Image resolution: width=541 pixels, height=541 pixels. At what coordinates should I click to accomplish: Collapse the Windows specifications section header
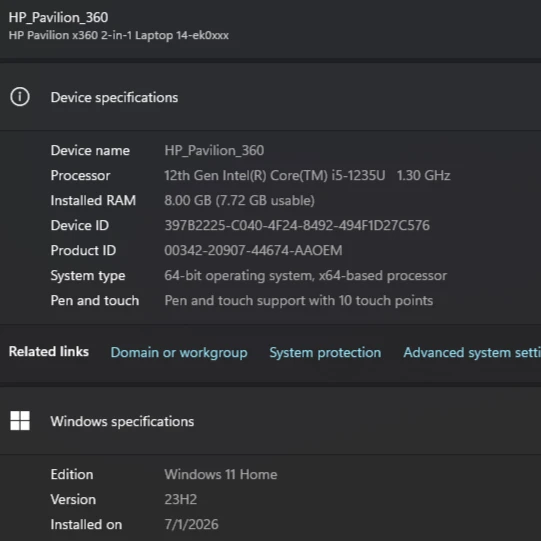(270, 421)
